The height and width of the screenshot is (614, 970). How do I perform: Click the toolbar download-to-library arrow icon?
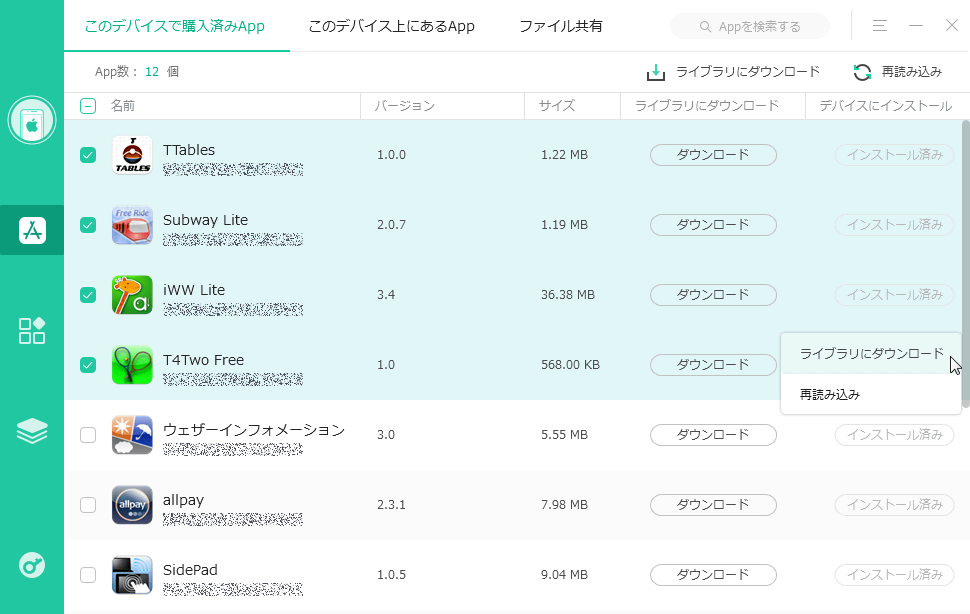point(656,72)
